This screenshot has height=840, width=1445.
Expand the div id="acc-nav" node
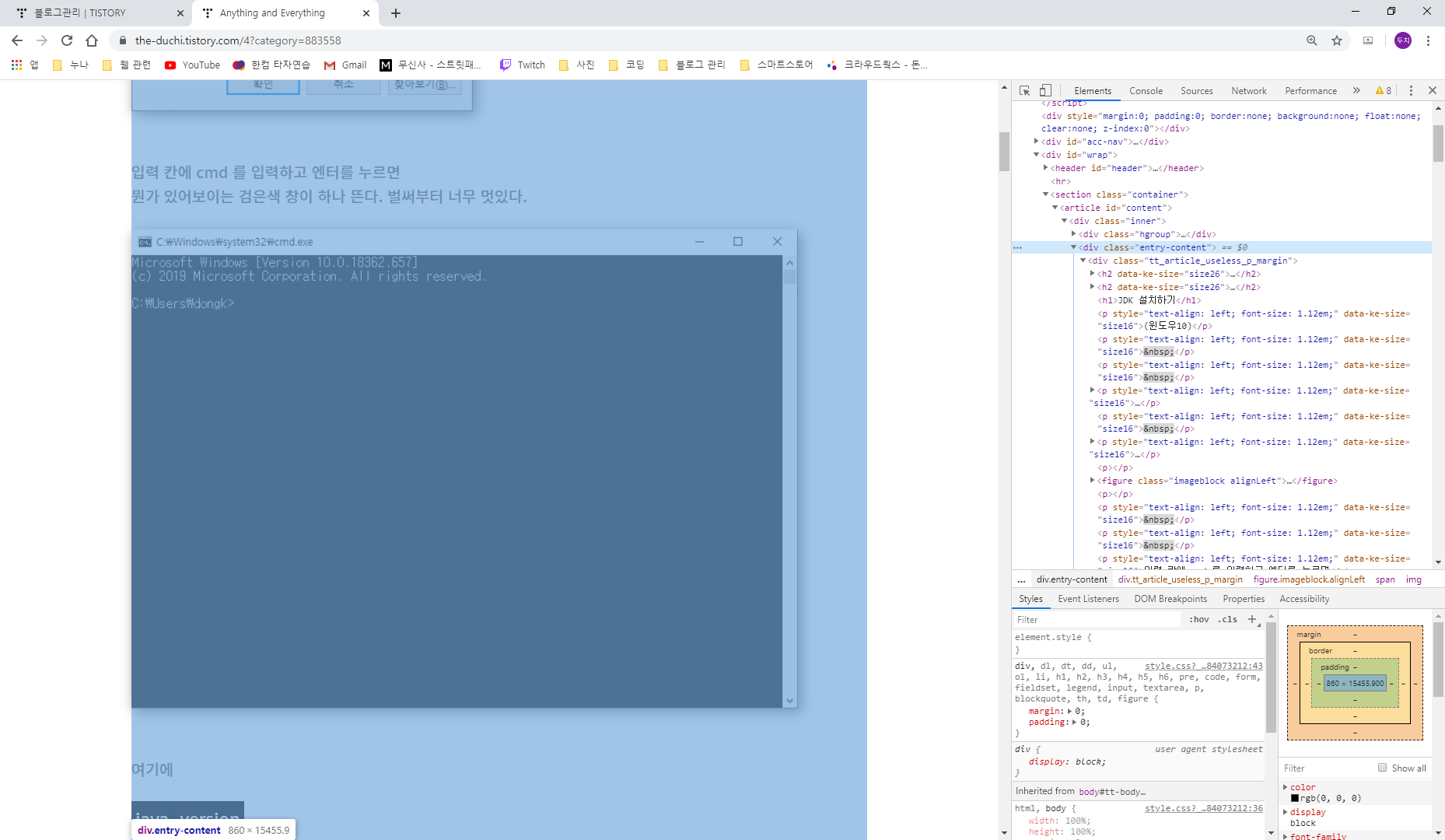point(1037,142)
